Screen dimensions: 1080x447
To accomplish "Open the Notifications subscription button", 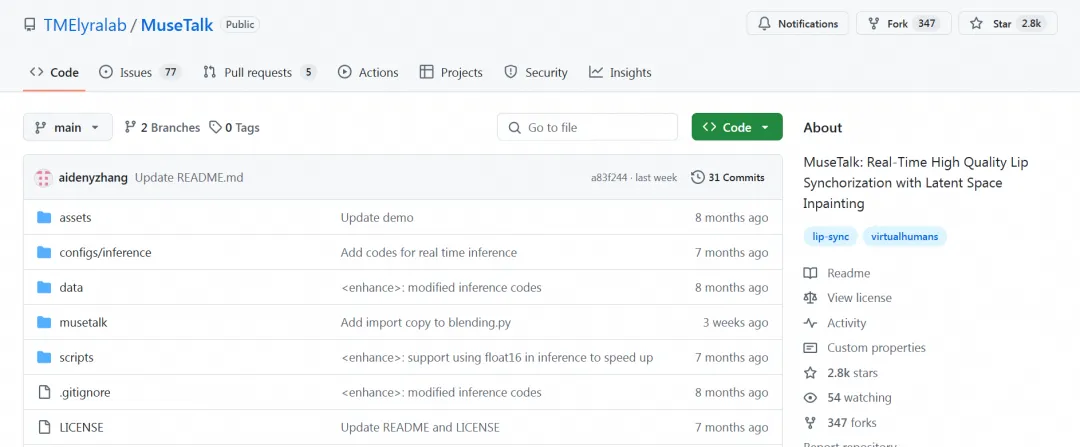I will click(798, 24).
